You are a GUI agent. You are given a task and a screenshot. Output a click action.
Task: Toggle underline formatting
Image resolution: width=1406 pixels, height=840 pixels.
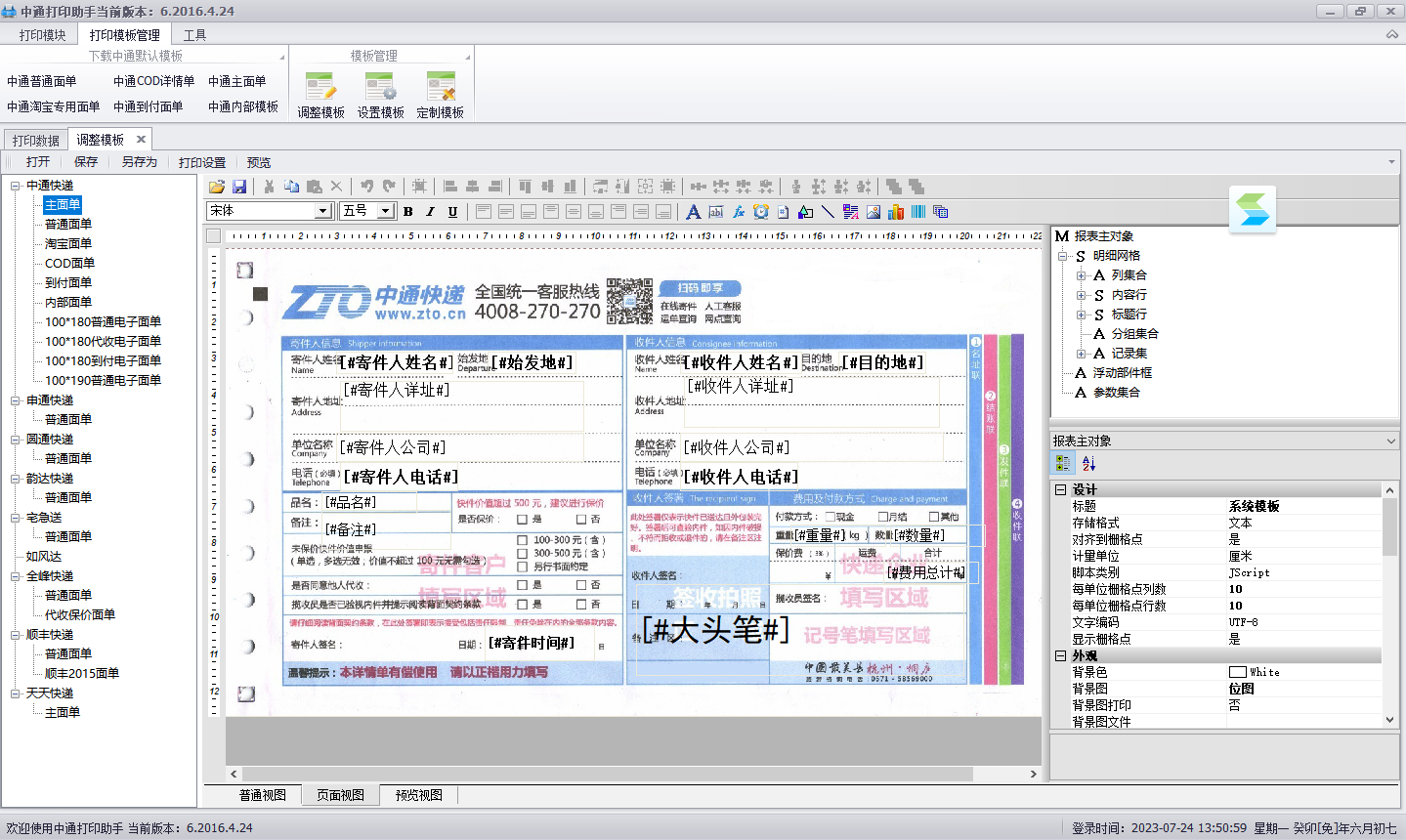pyautogui.click(x=452, y=211)
